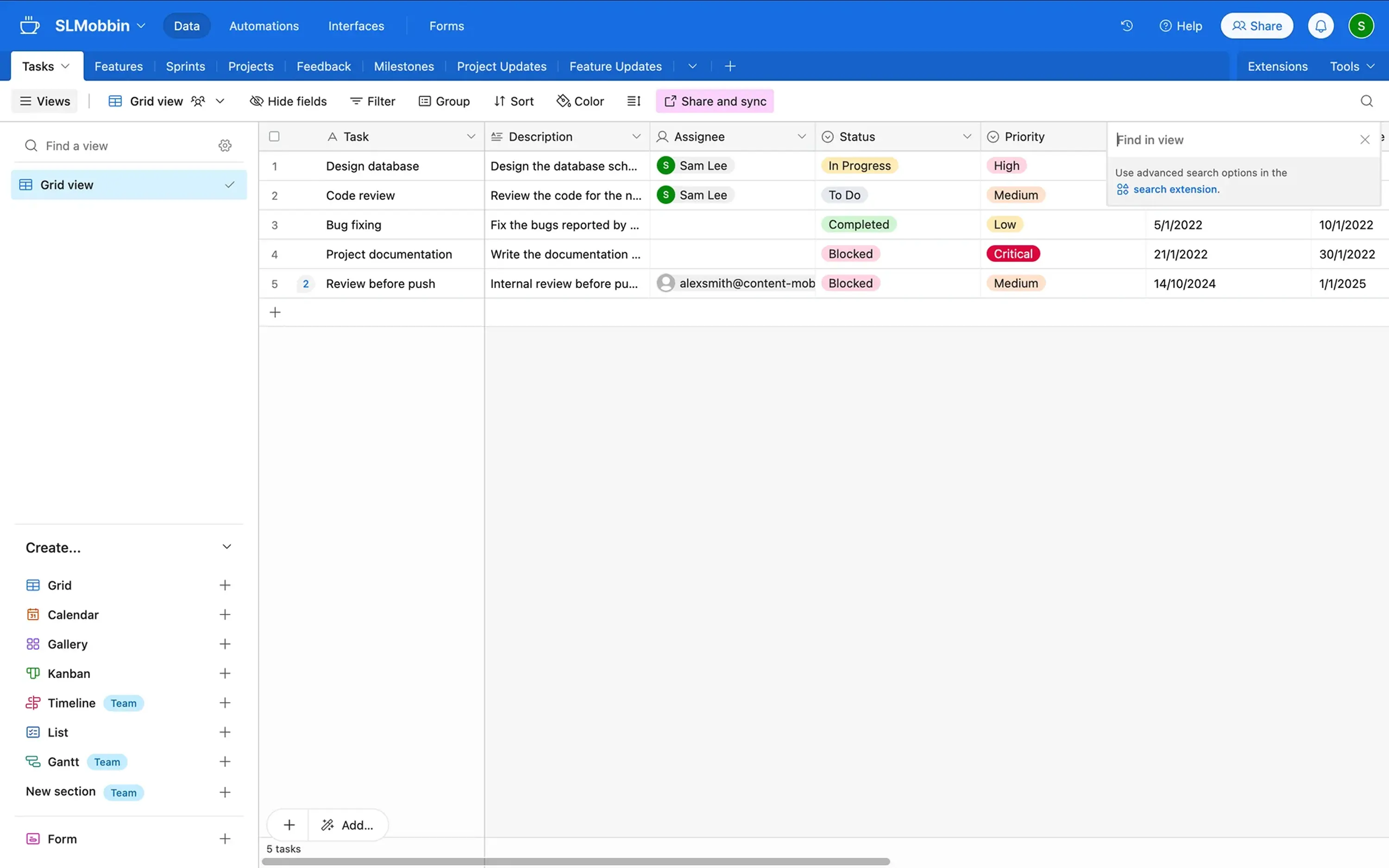Screen dimensions: 1389x868
Task: Open the row height settings icon
Action: pyautogui.click(x=634, y=101)
